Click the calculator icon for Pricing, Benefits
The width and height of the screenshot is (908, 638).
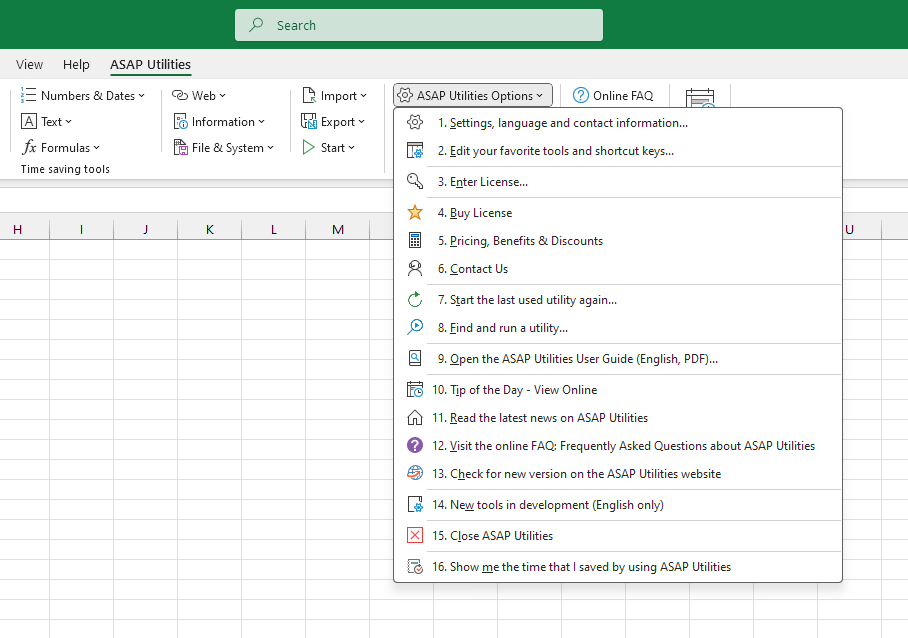(415, 240)
